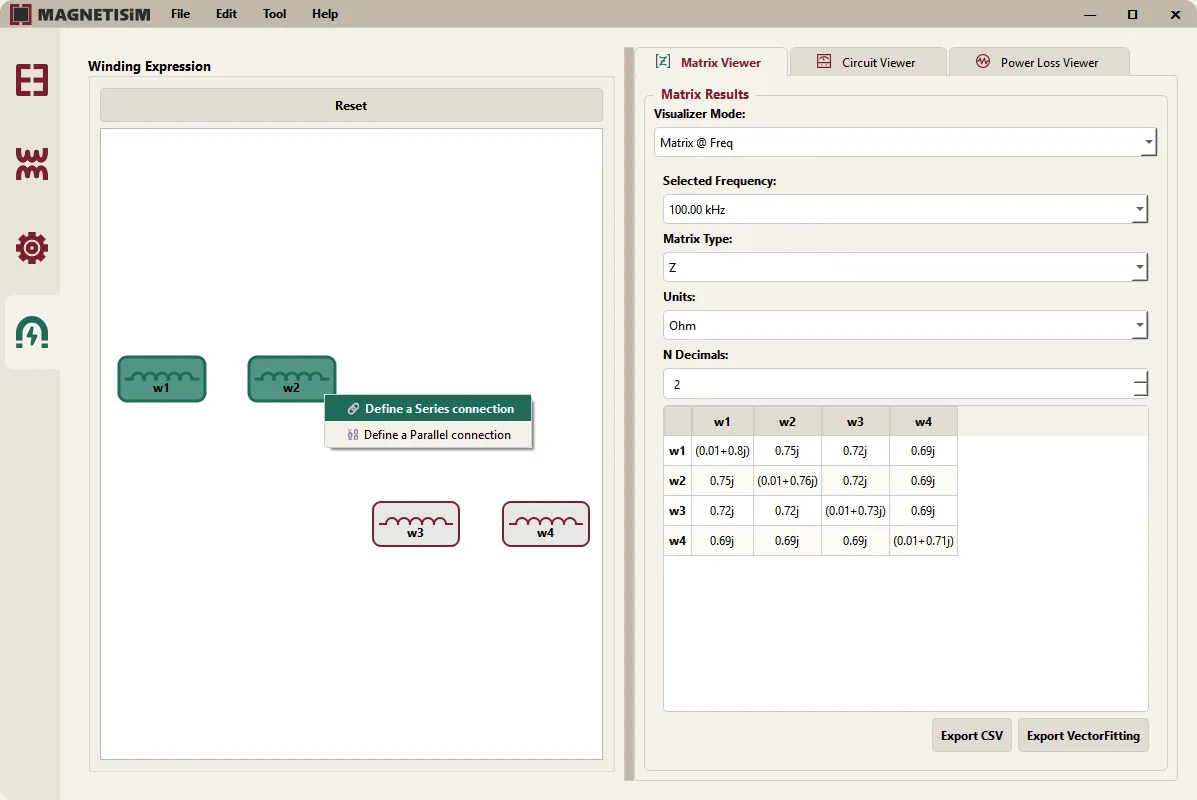Viewport: 1197px width, 800px height.
Task: Open the core geometry sidebar icon
Action: coord(32,79)
